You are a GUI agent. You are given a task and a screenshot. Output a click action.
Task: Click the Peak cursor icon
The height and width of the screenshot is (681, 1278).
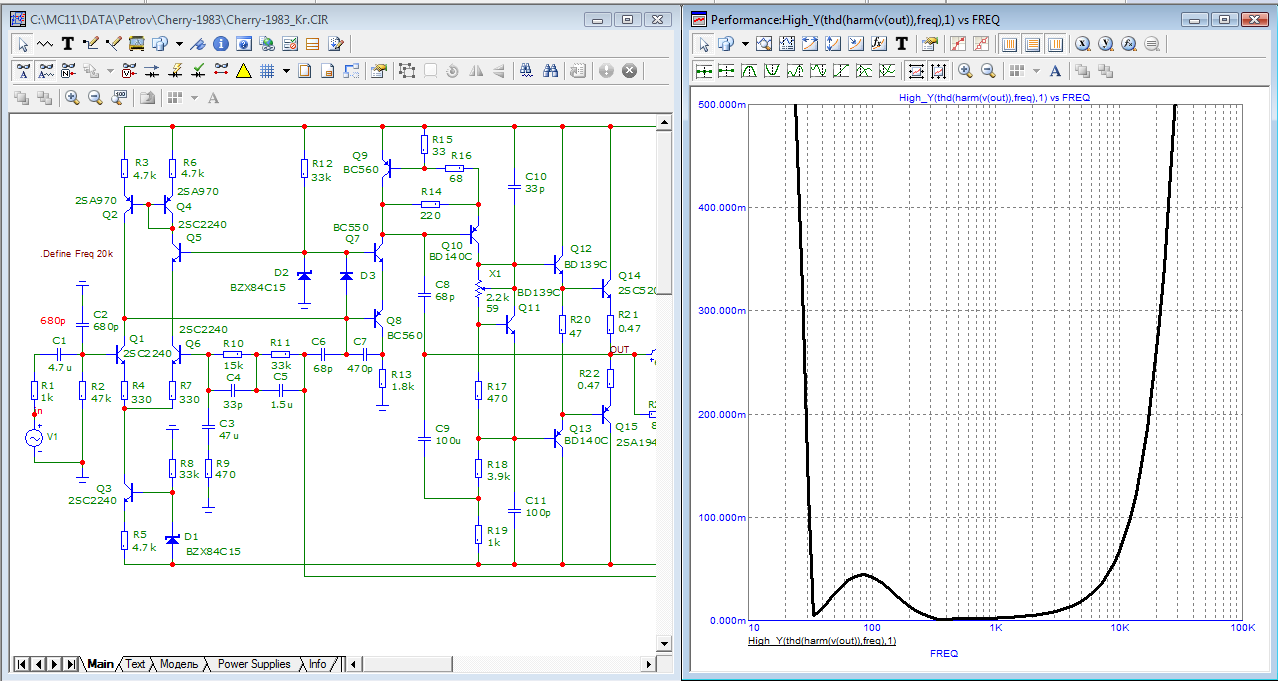(750, 71)
